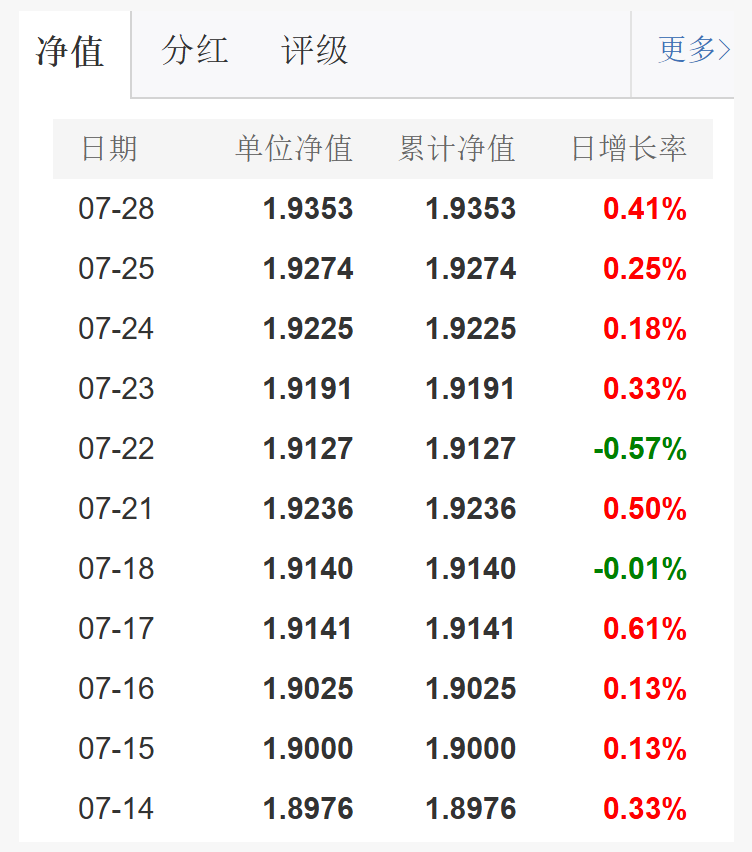Select unit net value 1.9140 for 07-18
The height and width of the screenshot is (852, 752).
coord(308,568)
